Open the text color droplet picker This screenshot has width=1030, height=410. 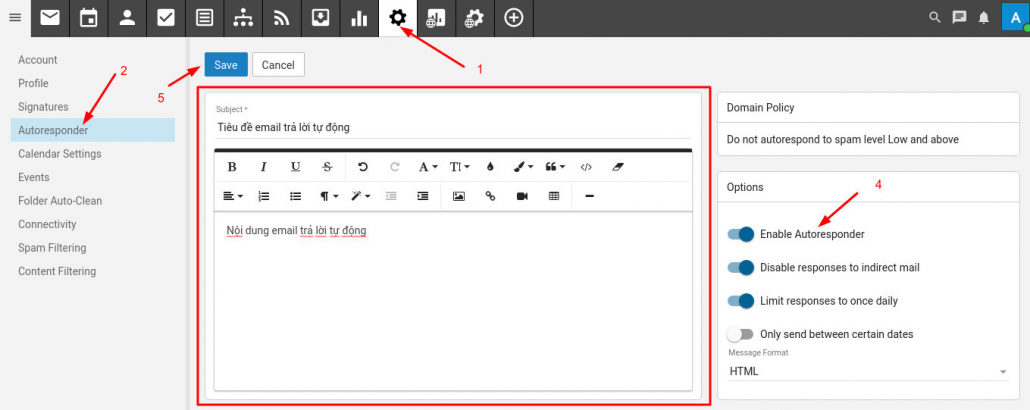[x=490, y=167]
